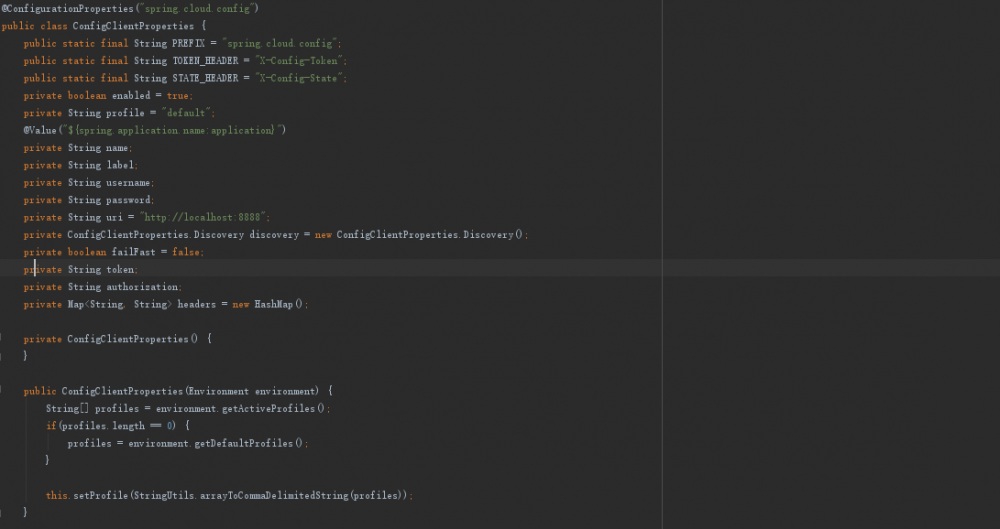This screenshot has width=1000, height=529.
Task: Click the 'this.setProfile' call
Action: click(x=87, y=496)
